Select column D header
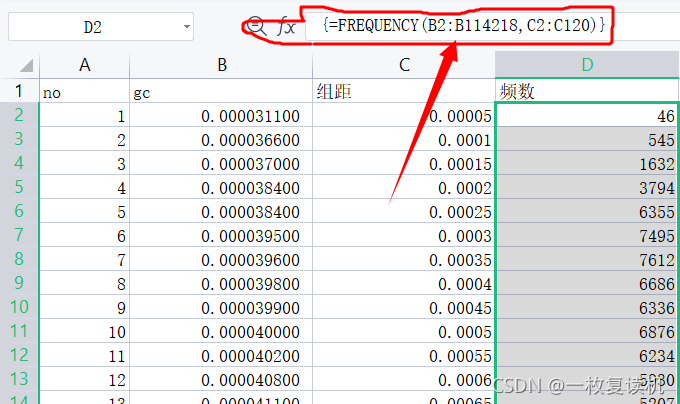The image size is (680, 404). click(587, 65)
